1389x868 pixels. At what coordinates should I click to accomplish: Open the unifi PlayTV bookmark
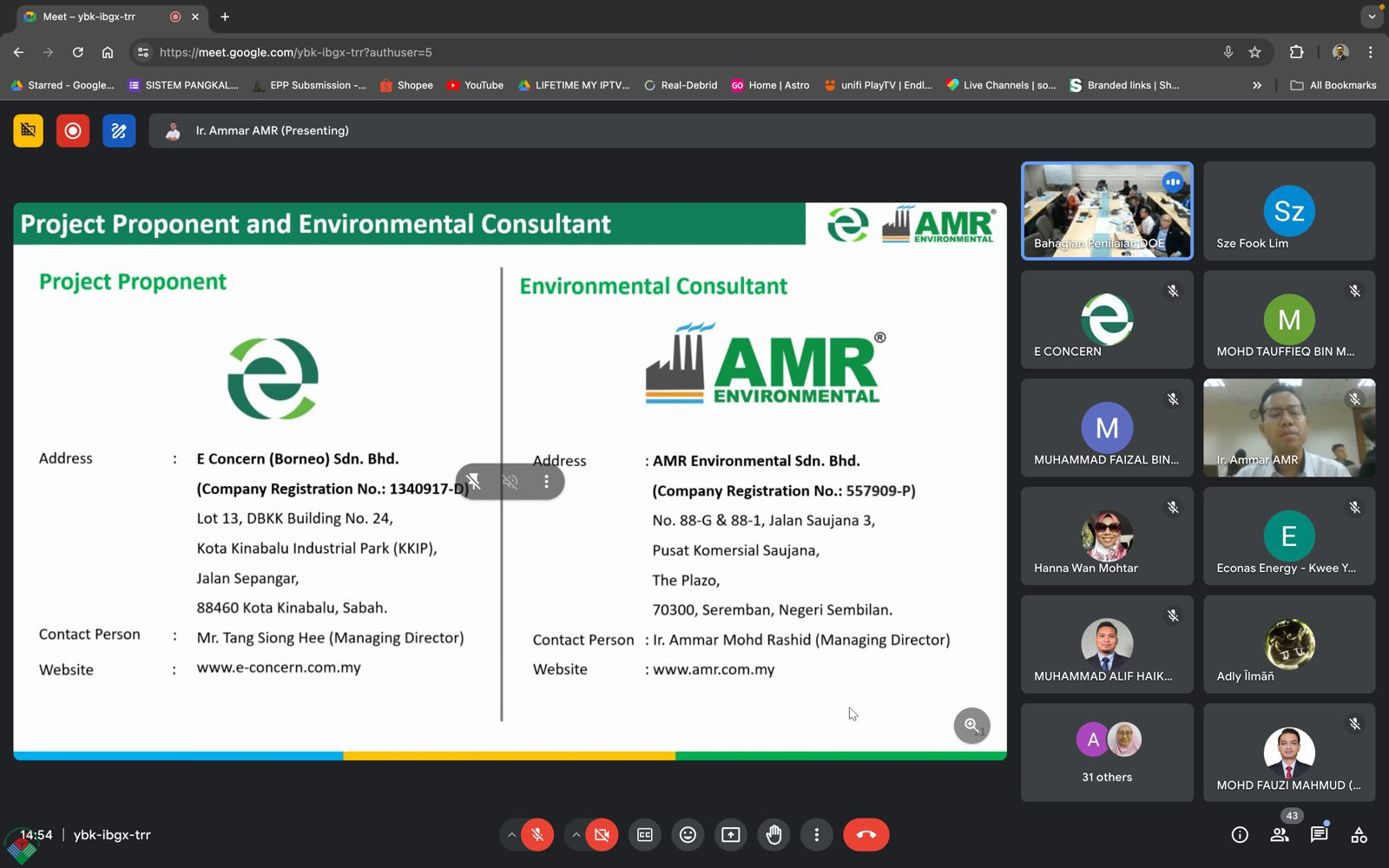878,85
